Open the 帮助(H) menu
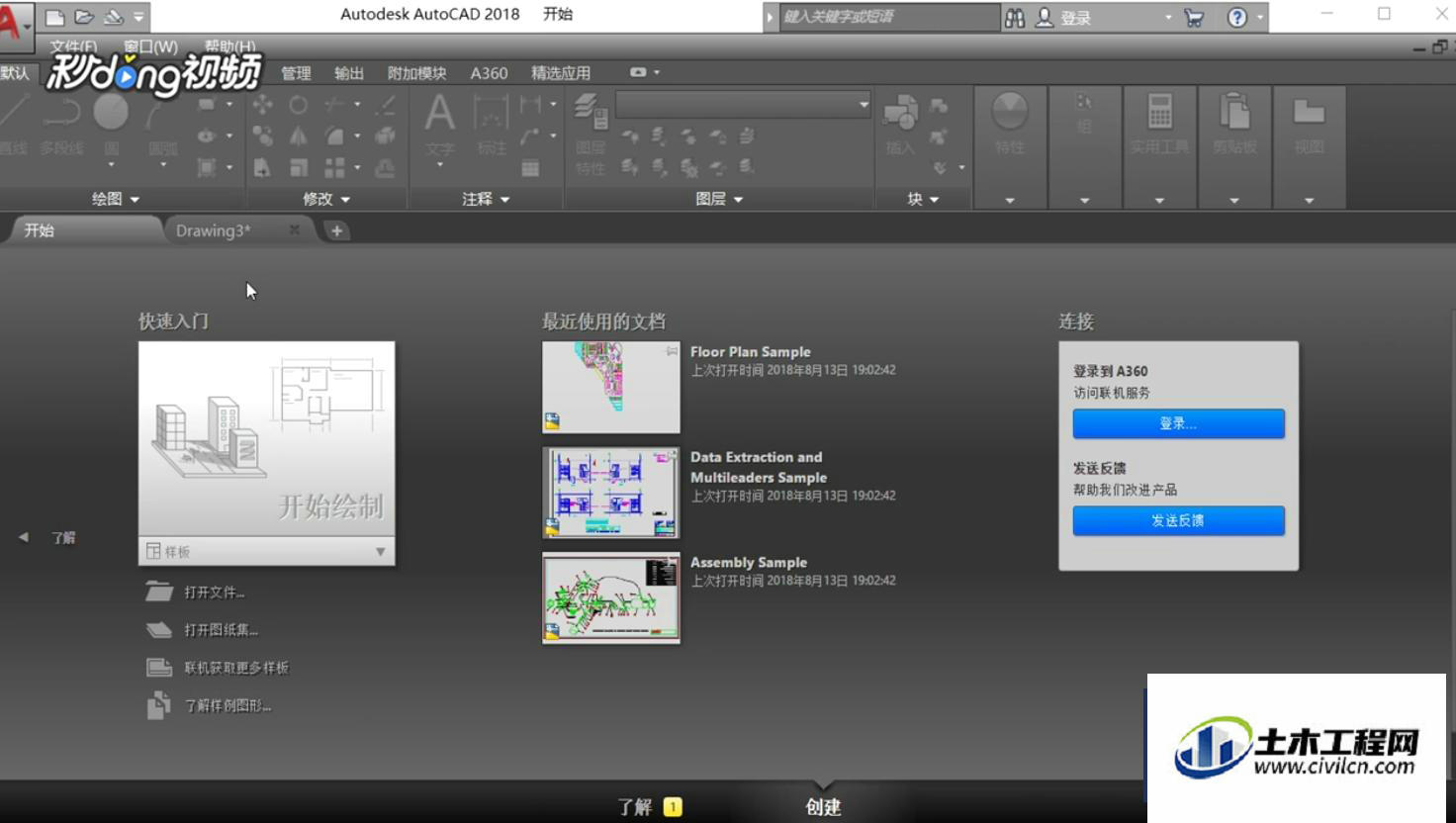 229,46
